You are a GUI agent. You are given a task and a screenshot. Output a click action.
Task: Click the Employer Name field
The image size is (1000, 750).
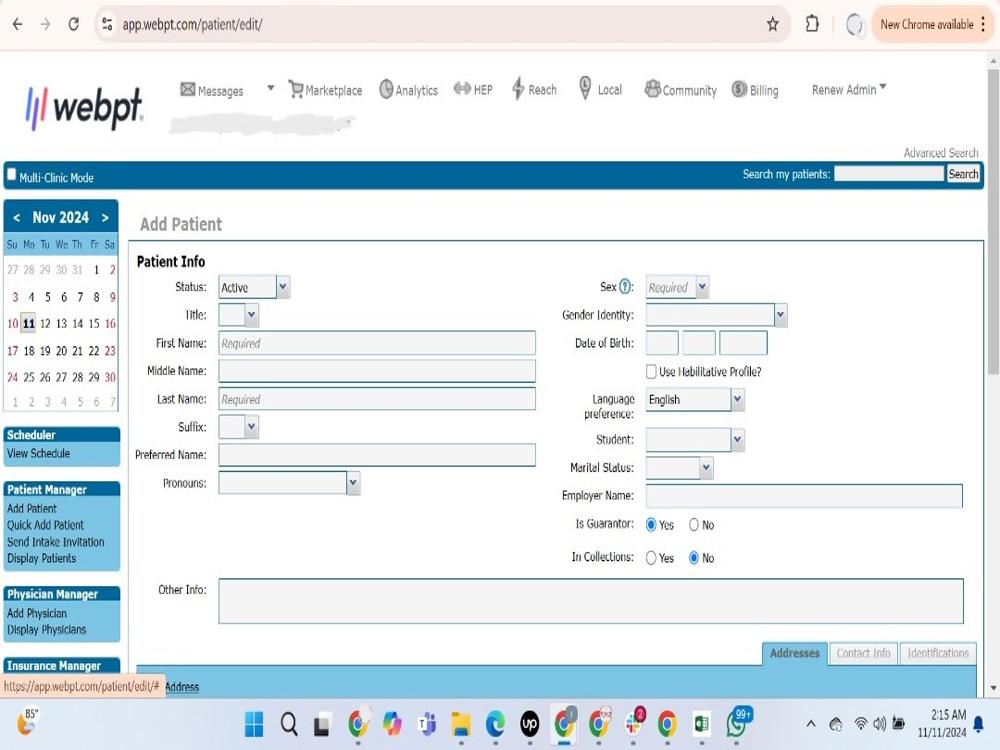pyautogui.click(x=804, y=496)
